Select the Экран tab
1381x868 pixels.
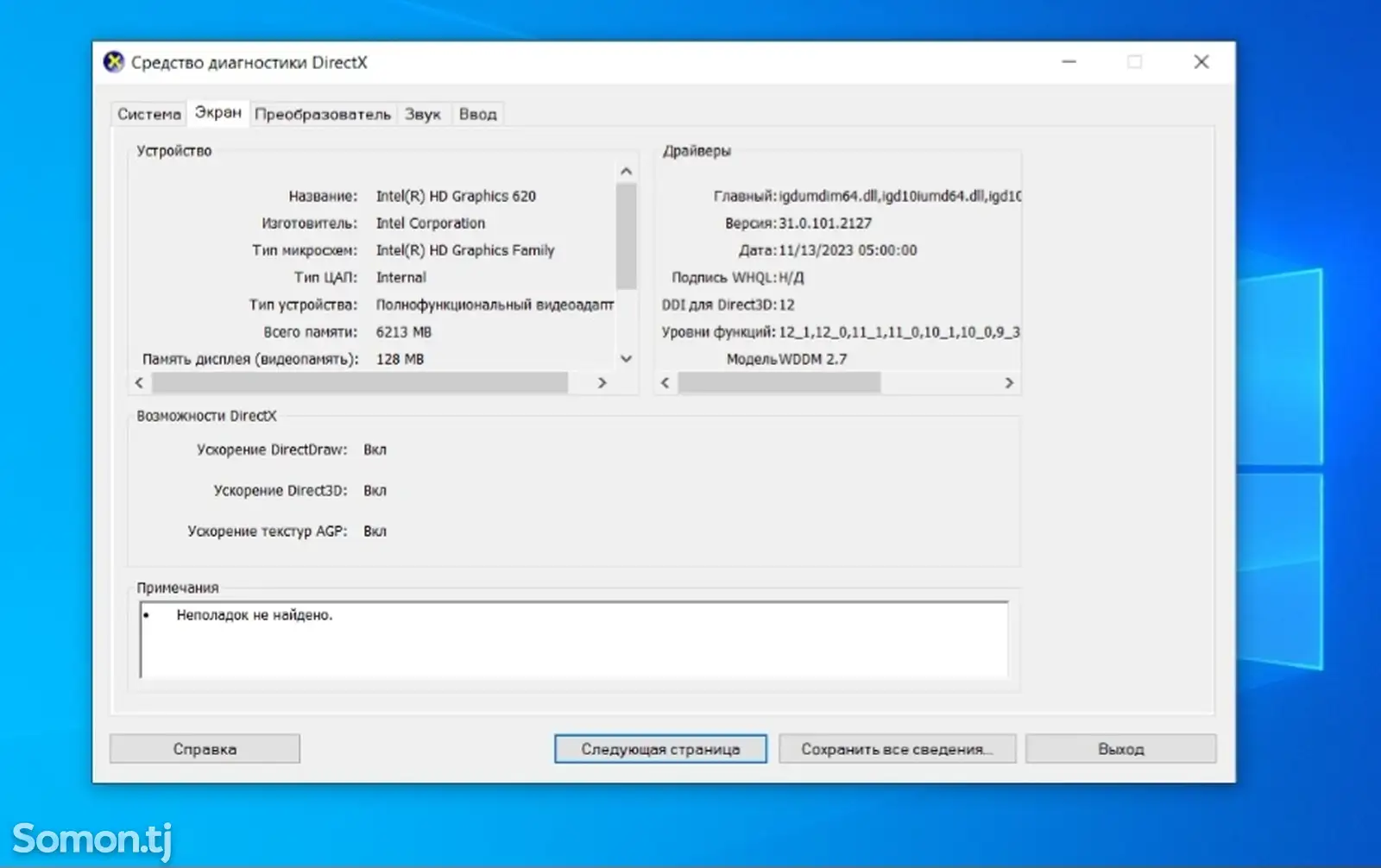click(218, 112)
